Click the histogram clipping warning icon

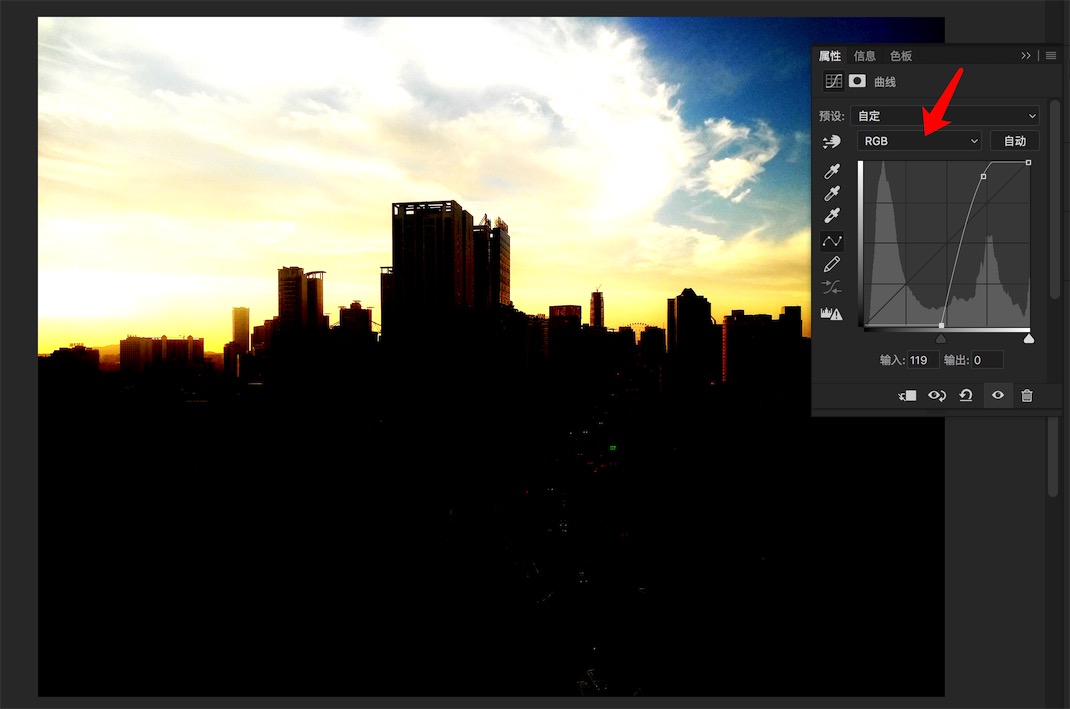click(832, 313)
